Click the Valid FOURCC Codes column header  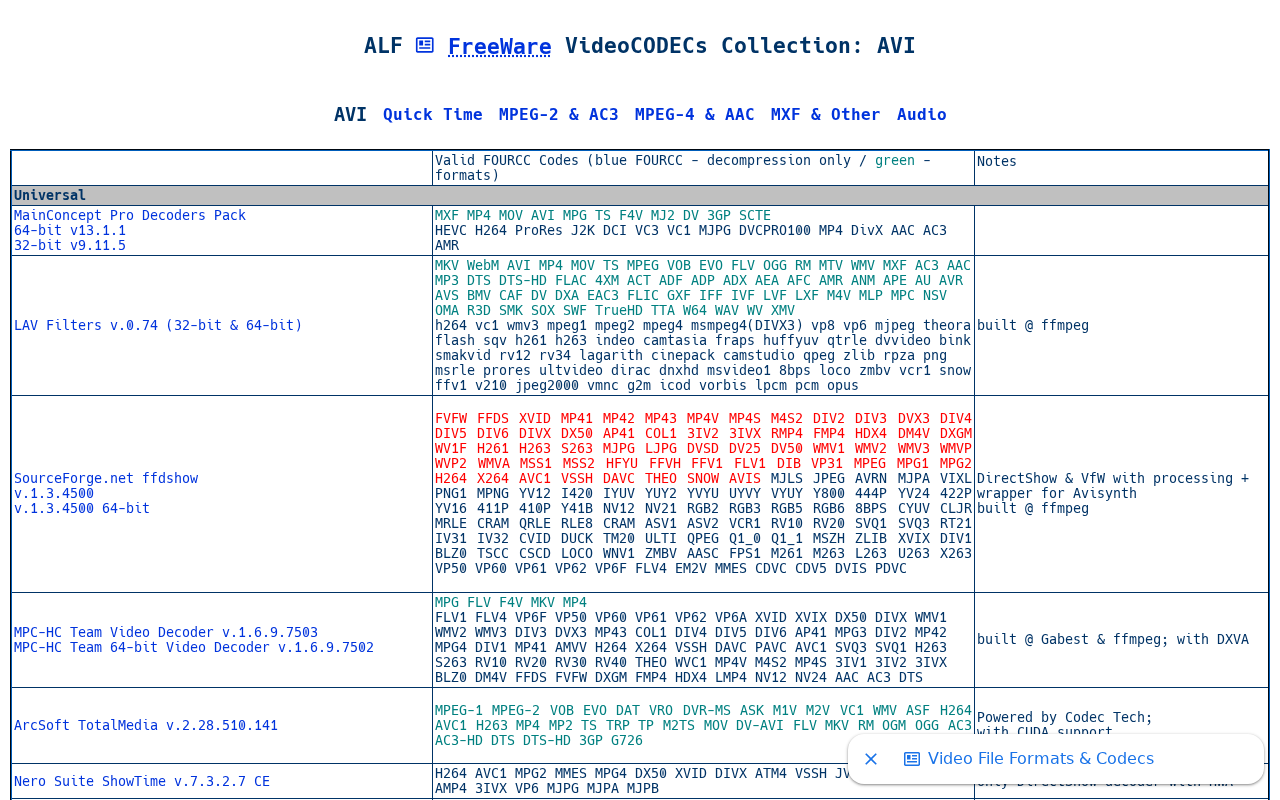[x=703, y=168]
